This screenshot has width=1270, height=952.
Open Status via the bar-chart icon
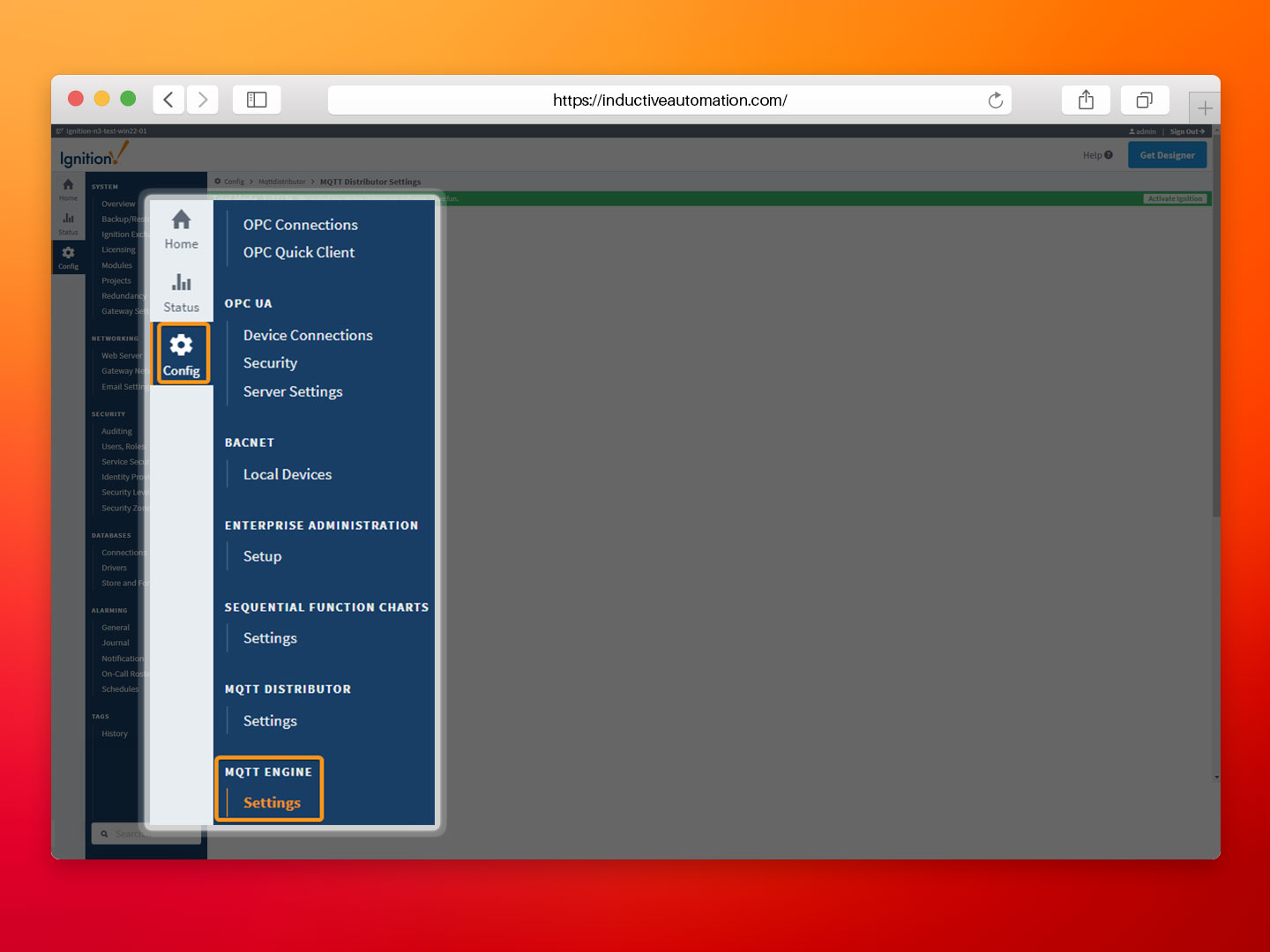182,281
